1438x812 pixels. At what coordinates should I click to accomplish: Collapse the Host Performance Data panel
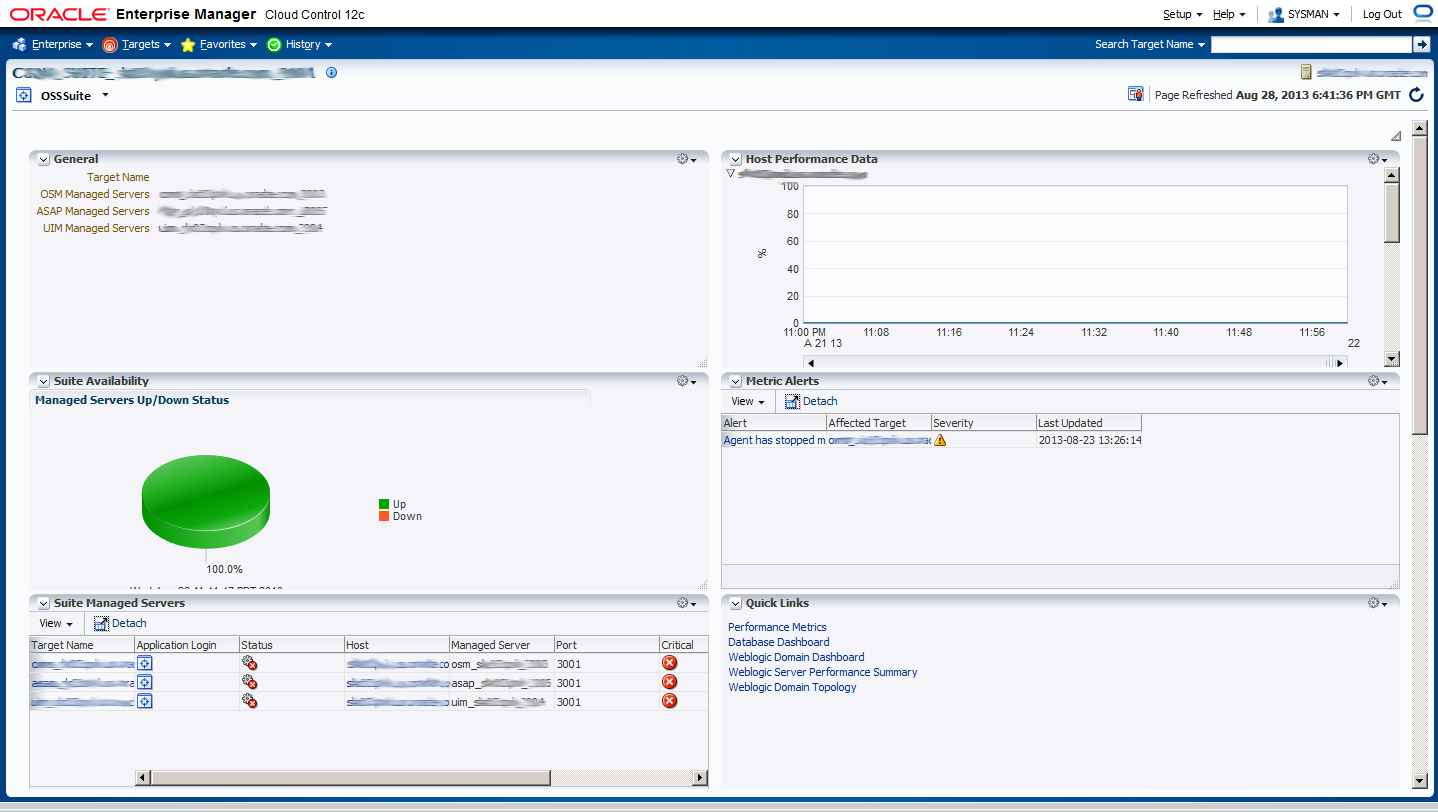735,159
